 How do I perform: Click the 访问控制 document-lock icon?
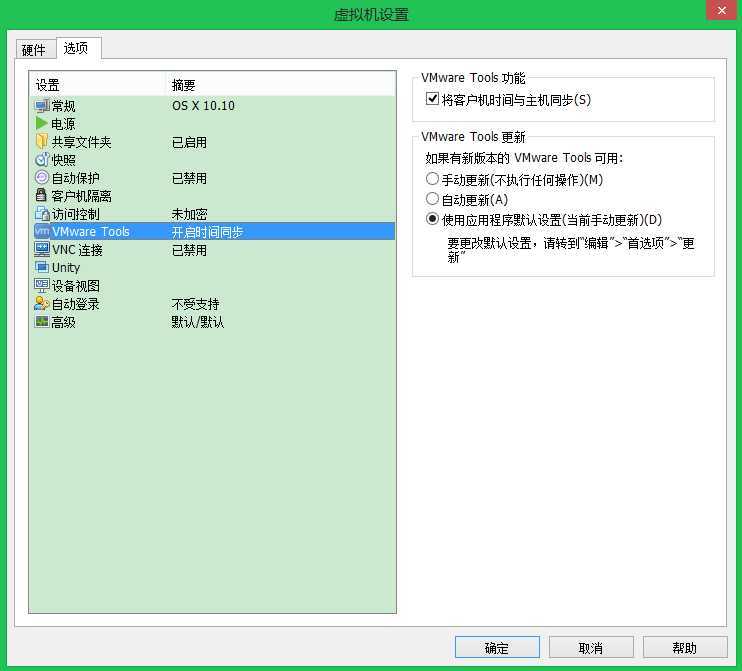(42, 213)
